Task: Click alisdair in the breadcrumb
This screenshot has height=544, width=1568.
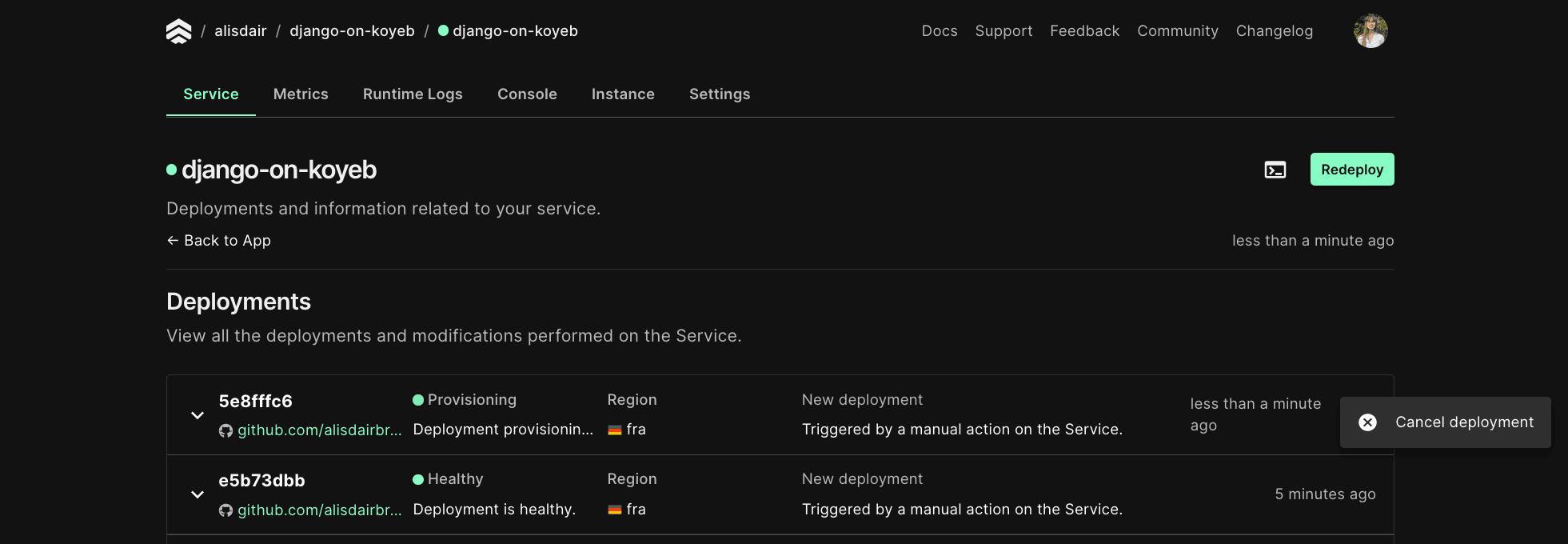Action: [x=240, y=31]
